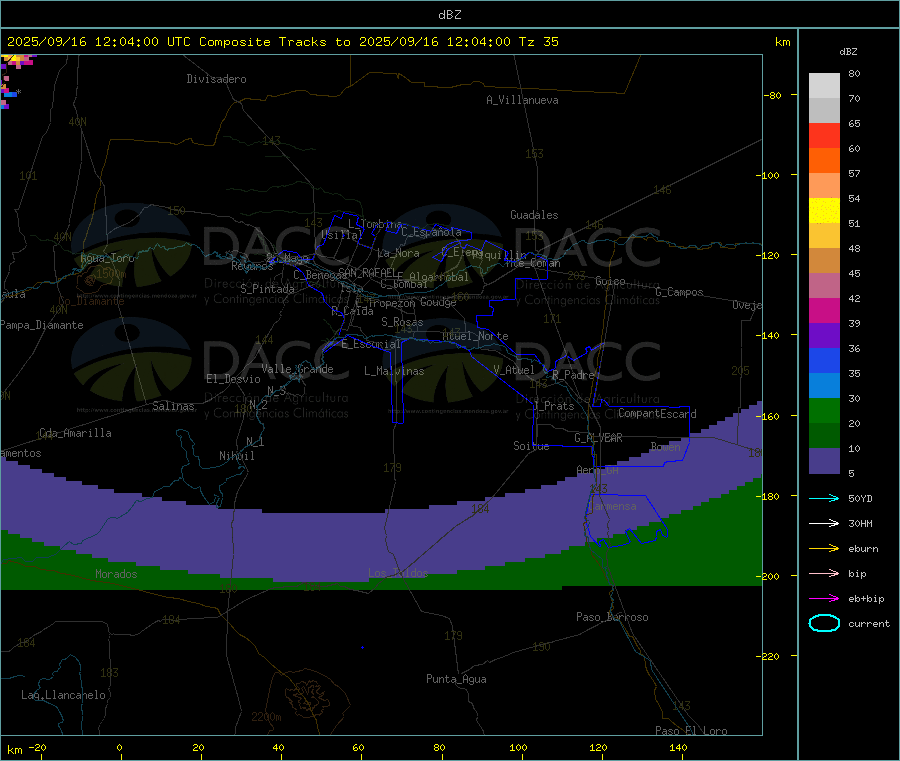Click the Bowen map label
Image resolution: width=900 pixels, height=761 pixels.
pos(665,446)
